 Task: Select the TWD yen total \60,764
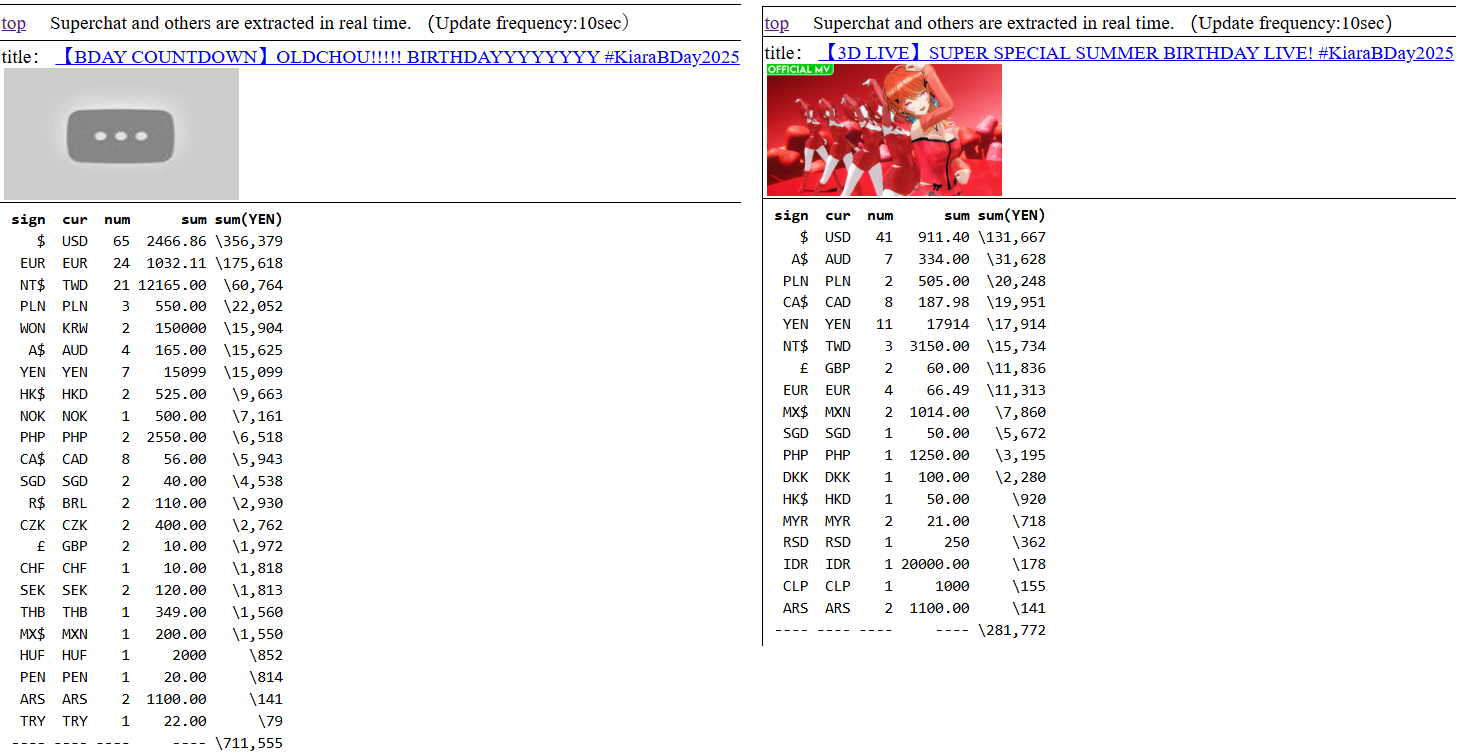point(253,285)
